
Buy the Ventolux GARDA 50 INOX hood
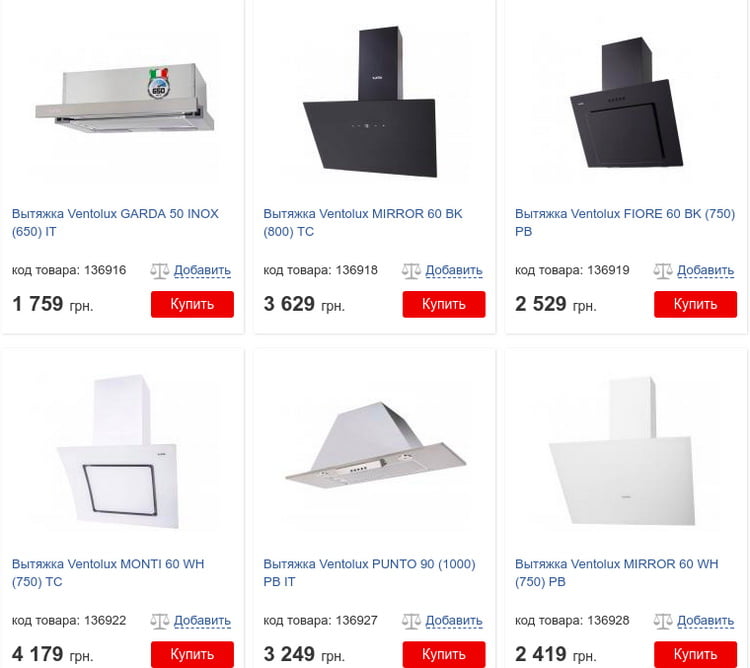pos(192,304)
